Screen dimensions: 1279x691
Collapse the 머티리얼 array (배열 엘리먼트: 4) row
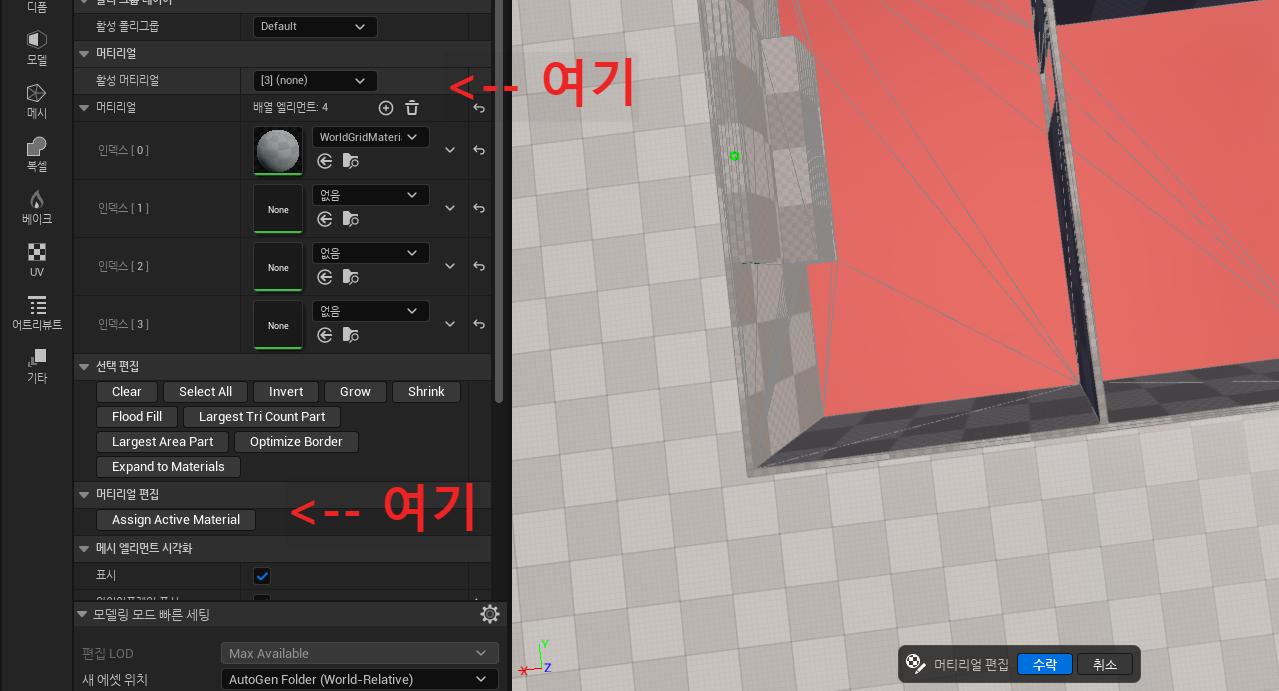click(84, 107)
